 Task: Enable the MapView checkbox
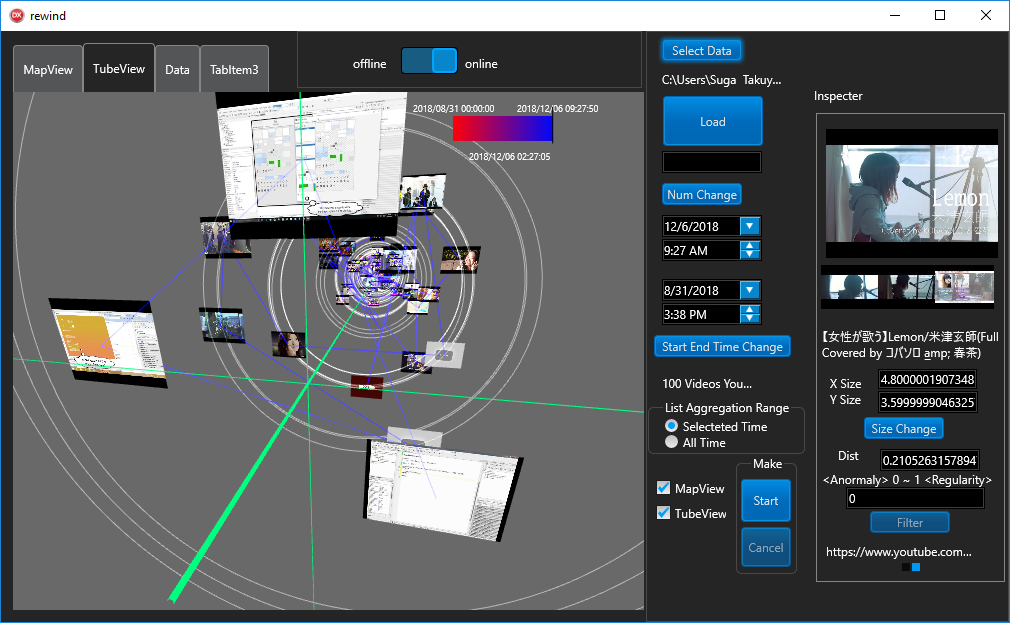click(x=663, y=488)
